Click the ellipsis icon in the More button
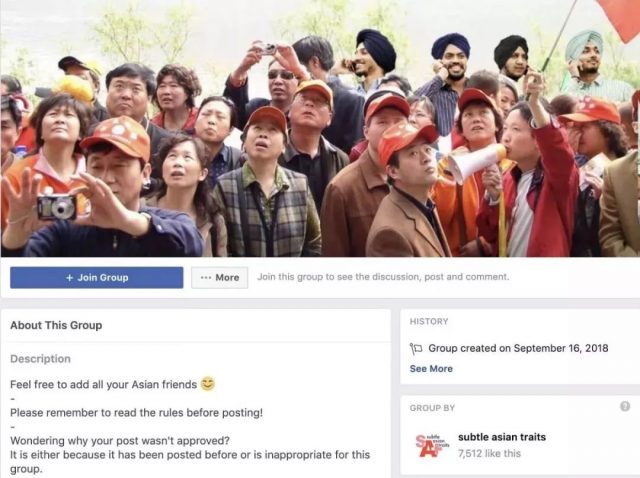This screenshot has height=478, width=640. (x=206, y=278)
